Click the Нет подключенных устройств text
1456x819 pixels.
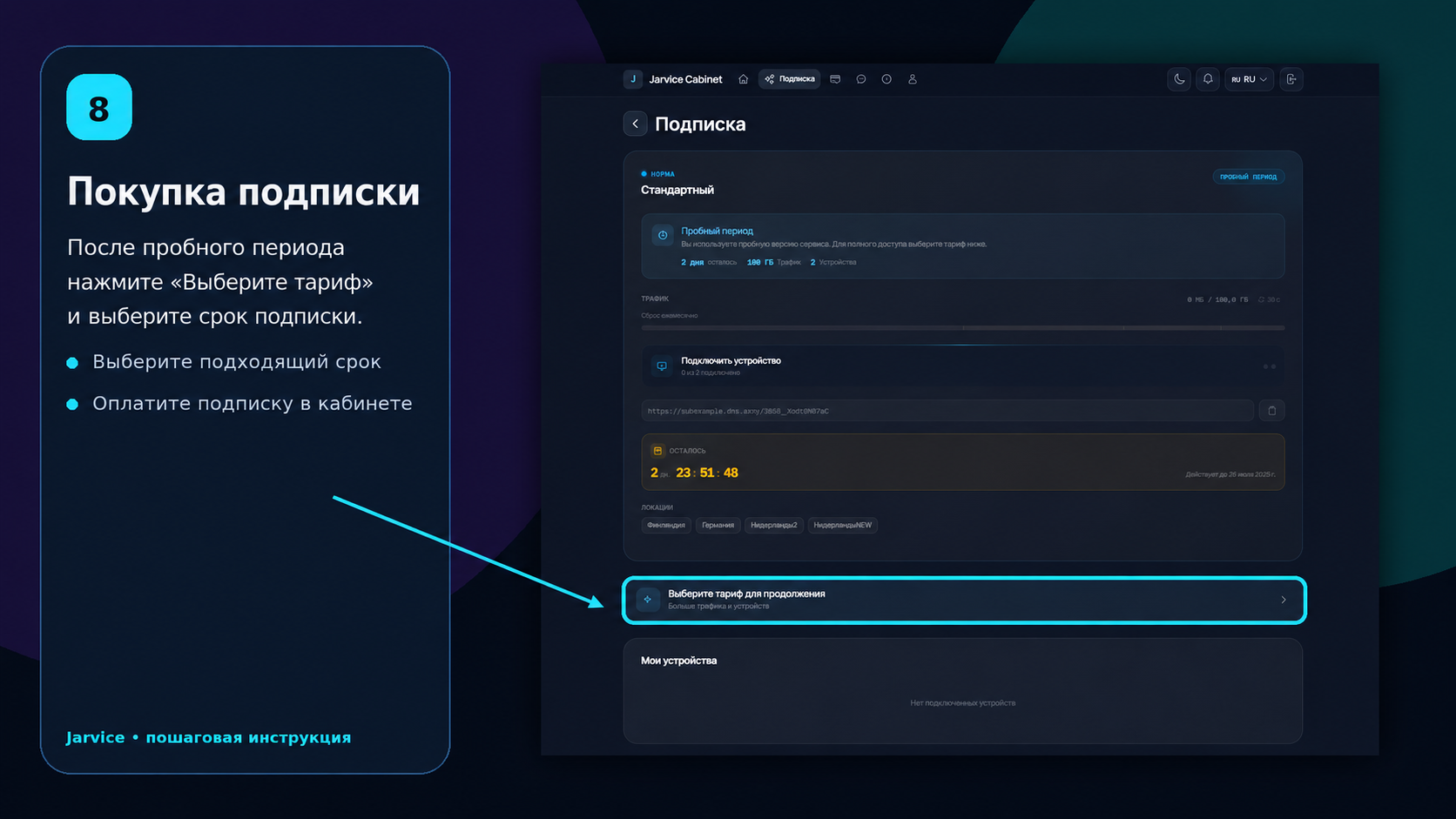(962, 703)
